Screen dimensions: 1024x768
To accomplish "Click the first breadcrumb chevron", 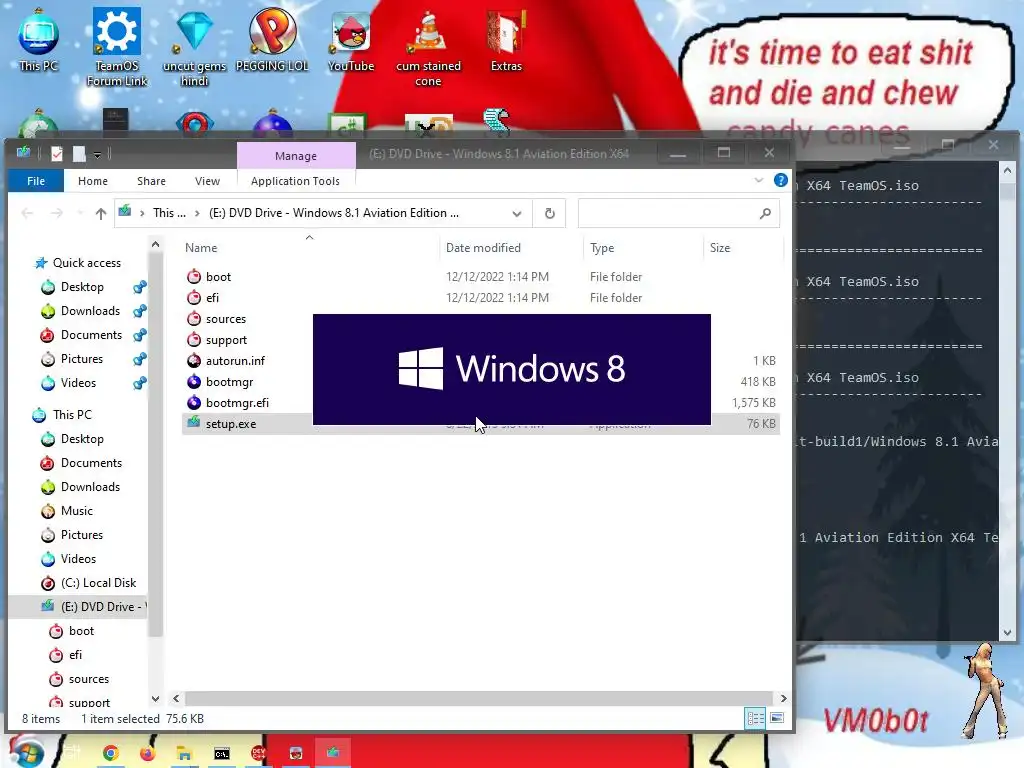I will coord(142,213).
